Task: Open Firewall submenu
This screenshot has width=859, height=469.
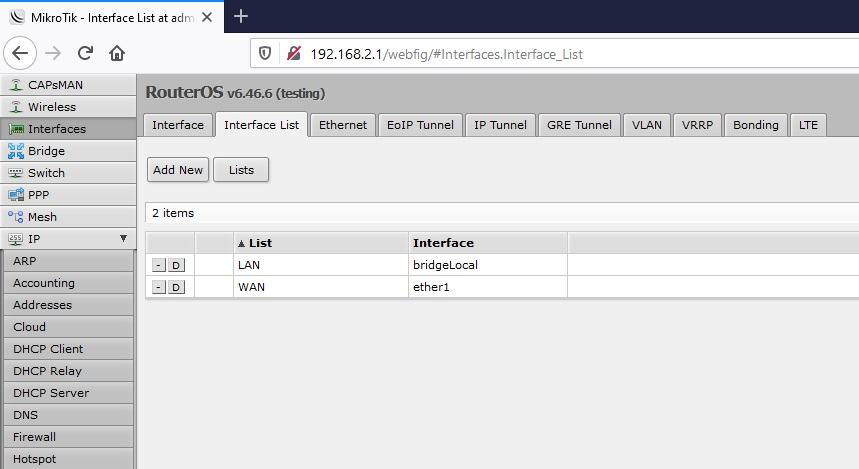Action: tap(68, 437)
